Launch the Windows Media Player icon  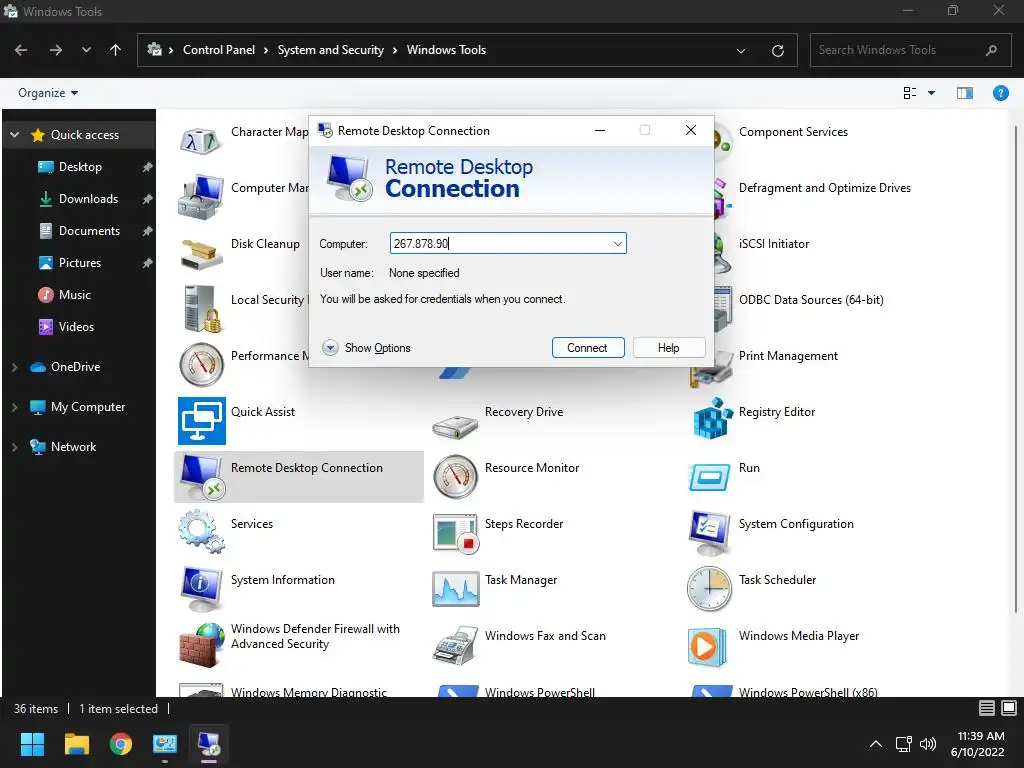707,647
